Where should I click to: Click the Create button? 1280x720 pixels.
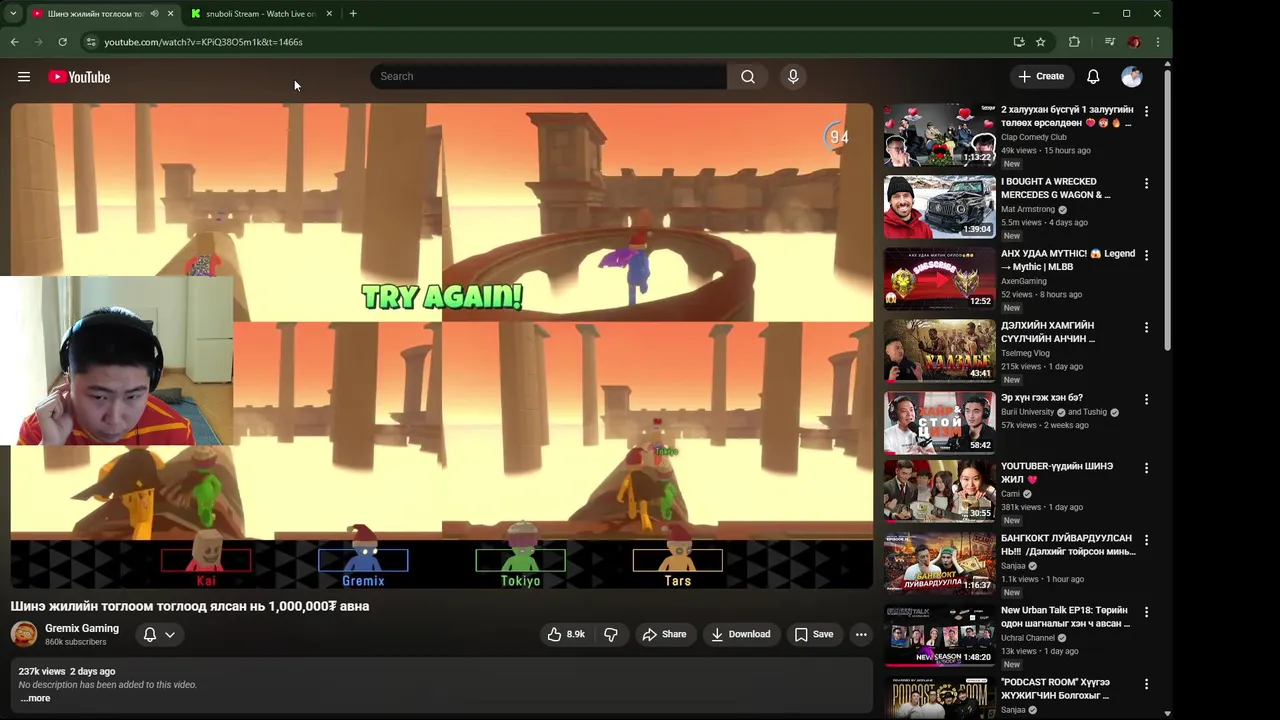click(1041, 76)
